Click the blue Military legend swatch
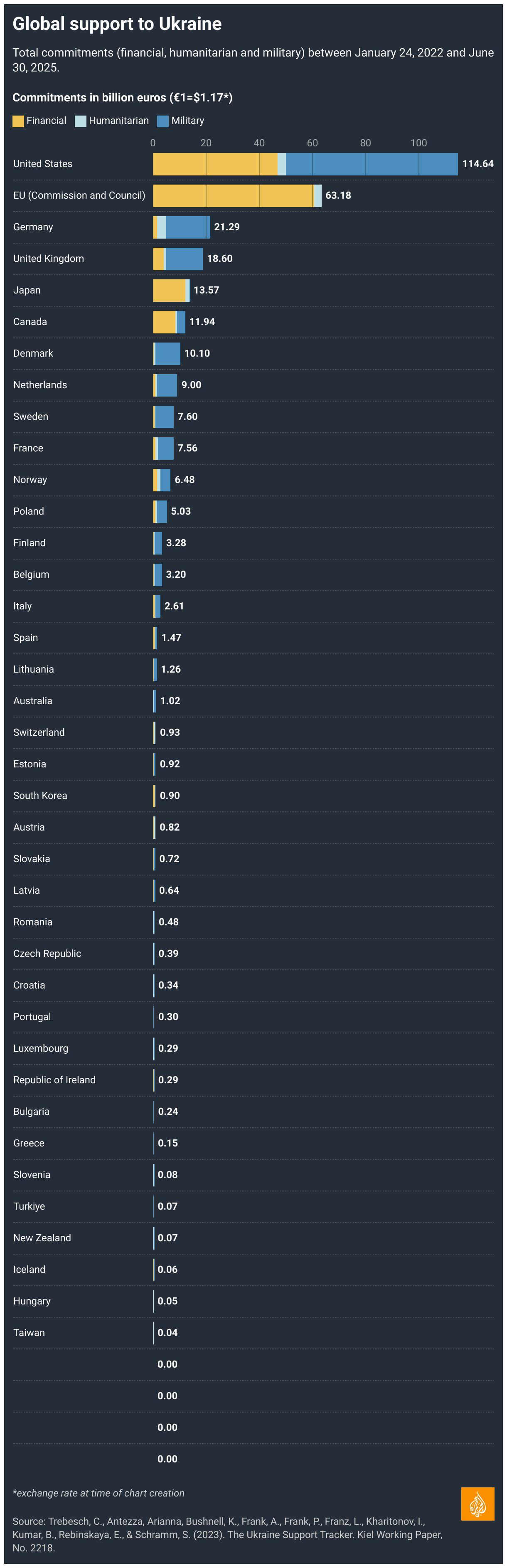The width and height of the screenshot is (507, 1568). [x=162, y=121]
